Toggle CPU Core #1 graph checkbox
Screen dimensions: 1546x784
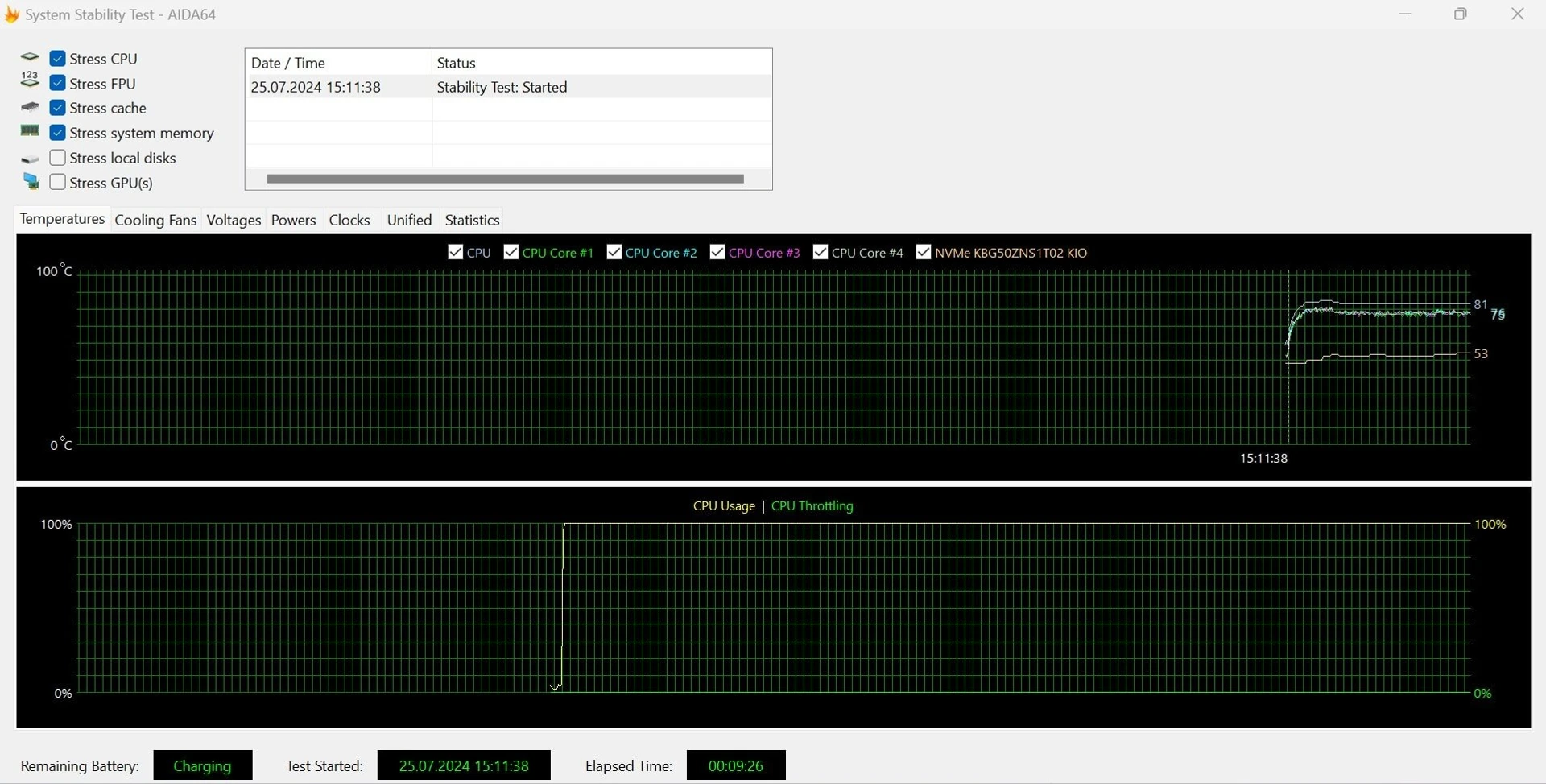(x=511, y=252)
